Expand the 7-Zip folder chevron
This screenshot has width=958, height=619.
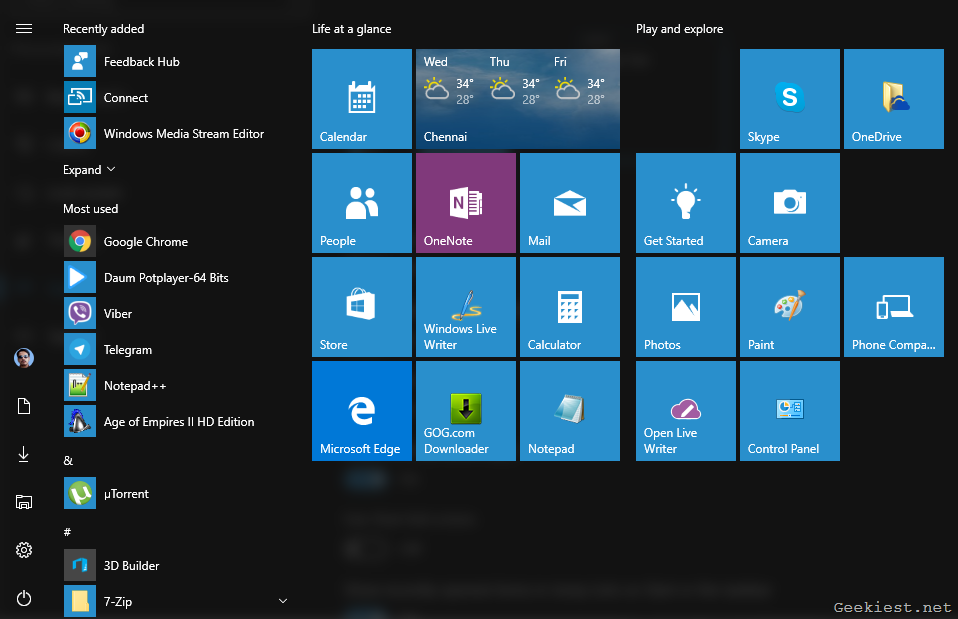click(x=282, y=601)
